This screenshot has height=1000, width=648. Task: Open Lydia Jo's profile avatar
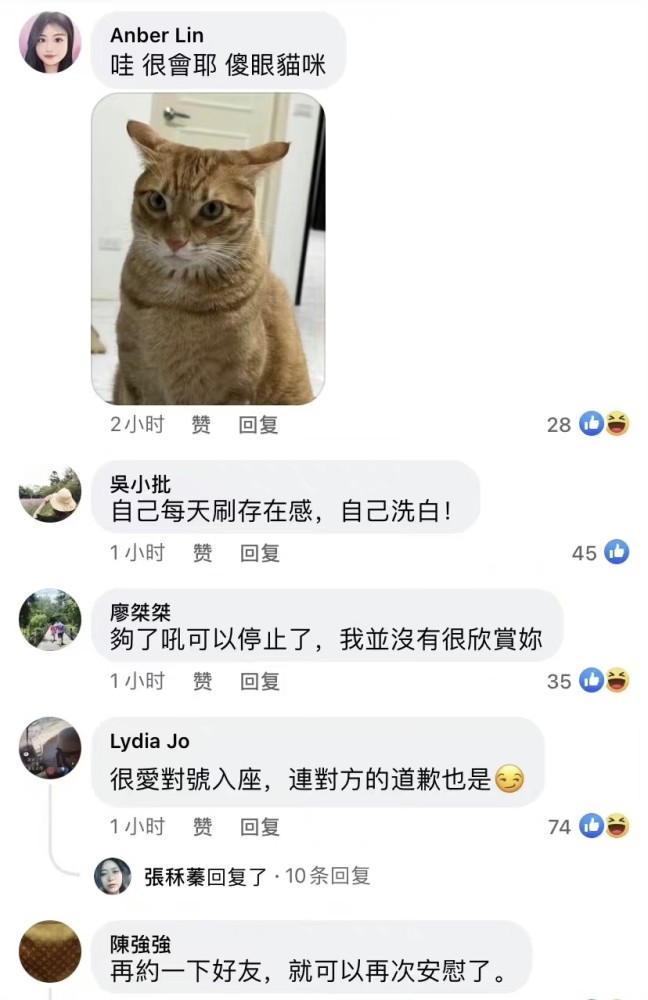point(50,747)
